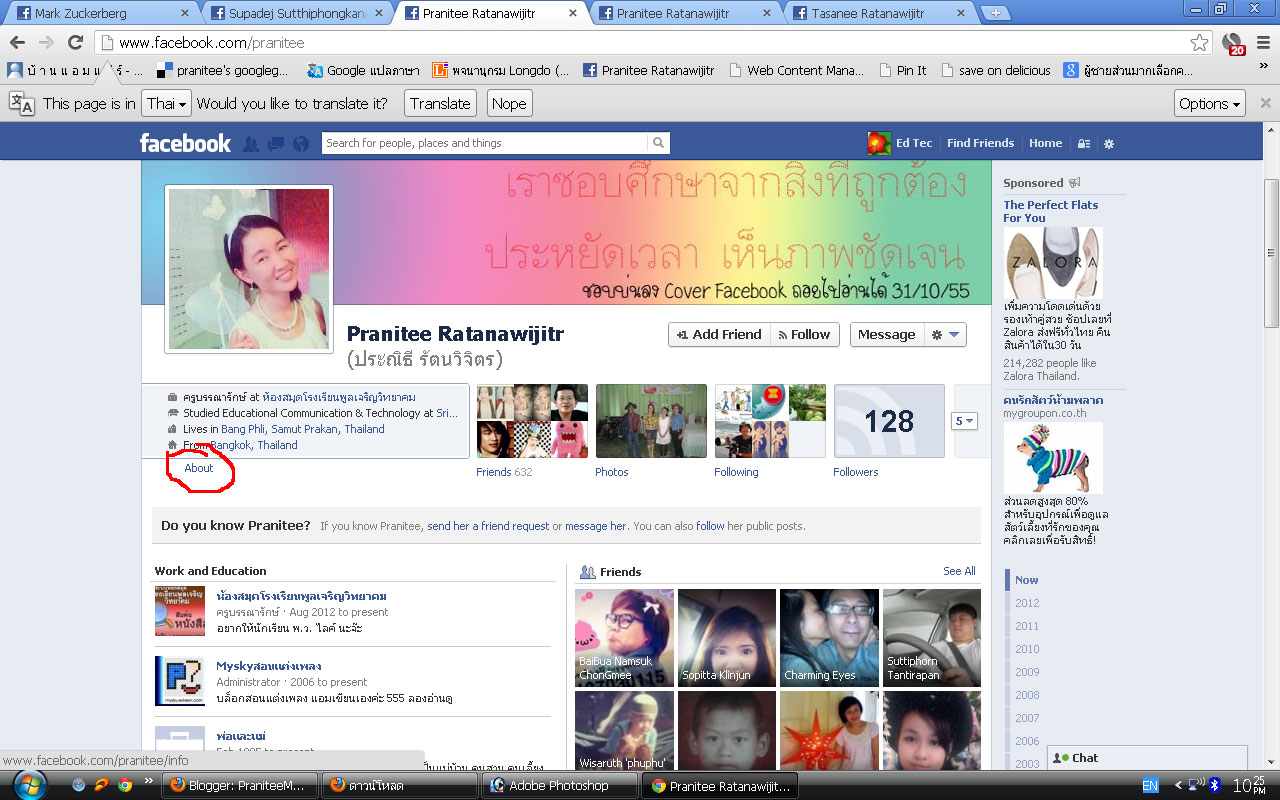Open the Photos thumbnail tile
This screenshot has height=800, width=1280.
point(651,421)
